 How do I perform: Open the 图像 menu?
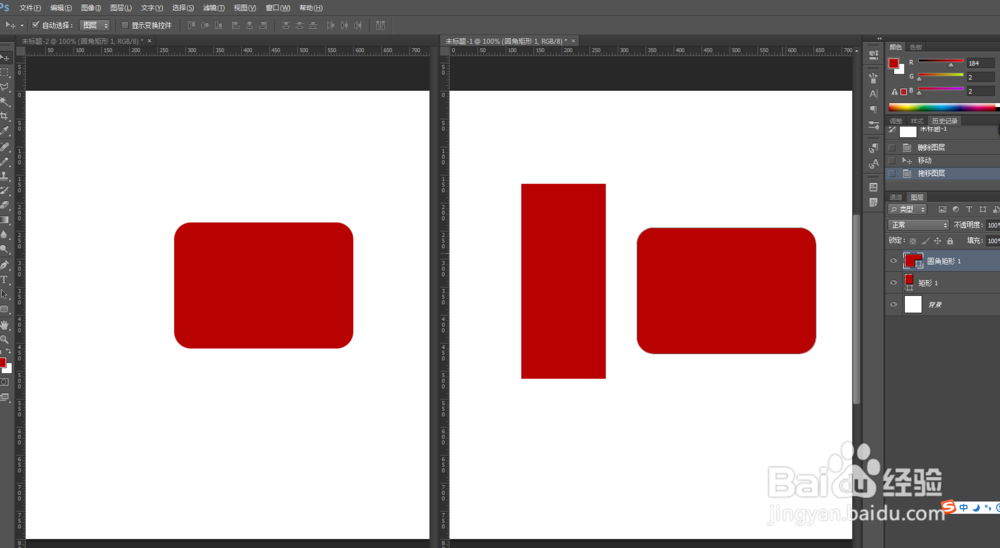91,8
